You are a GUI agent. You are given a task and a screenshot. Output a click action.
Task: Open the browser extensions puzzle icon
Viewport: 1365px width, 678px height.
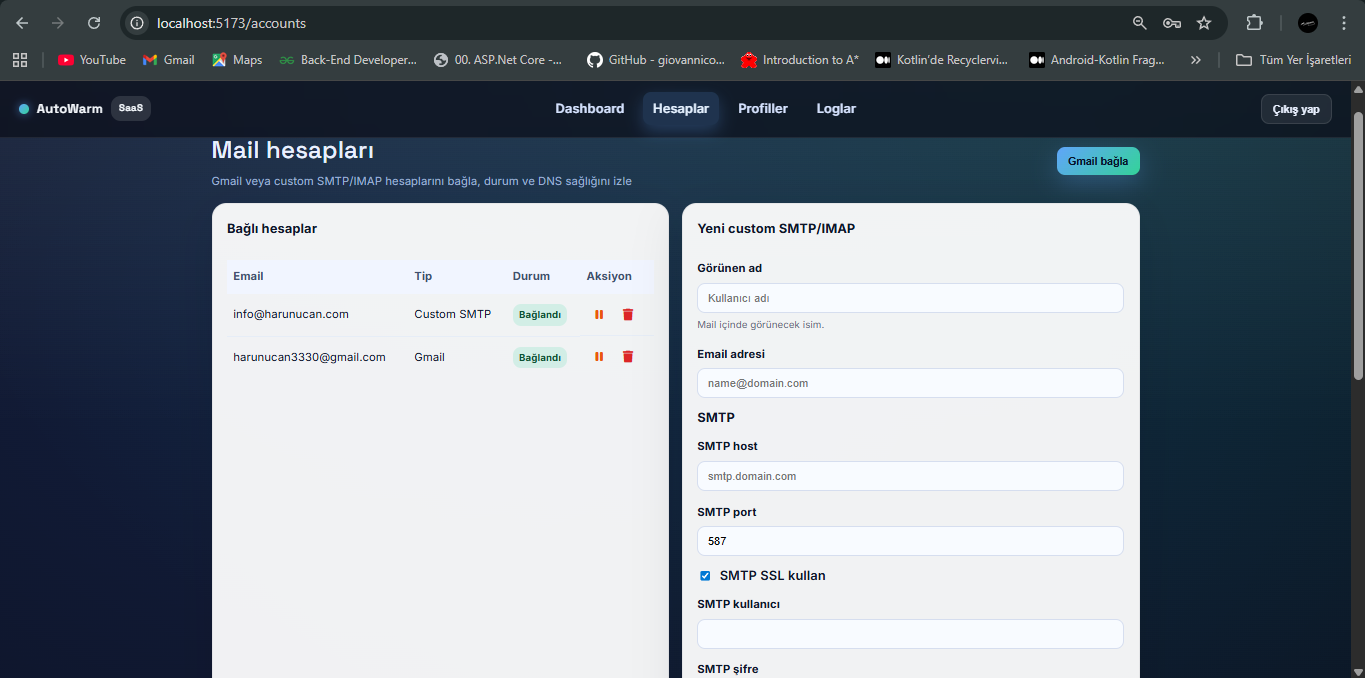1254,23
